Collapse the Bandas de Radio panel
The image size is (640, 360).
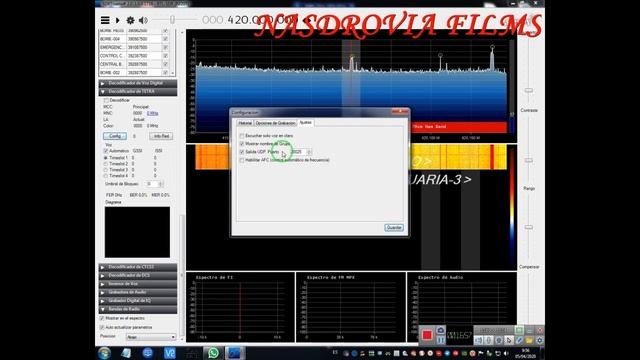(x=138, y=309)
